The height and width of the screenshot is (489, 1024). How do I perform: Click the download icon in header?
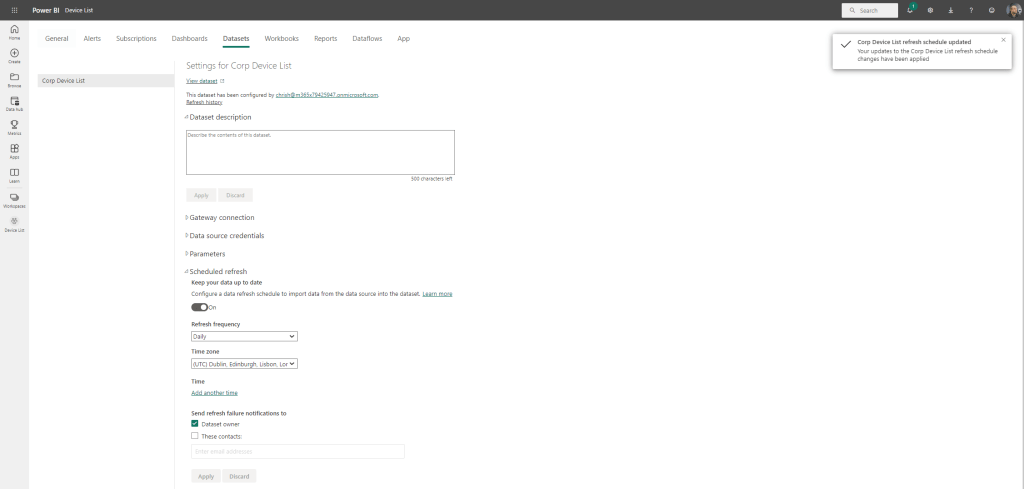tap(950, 10)
